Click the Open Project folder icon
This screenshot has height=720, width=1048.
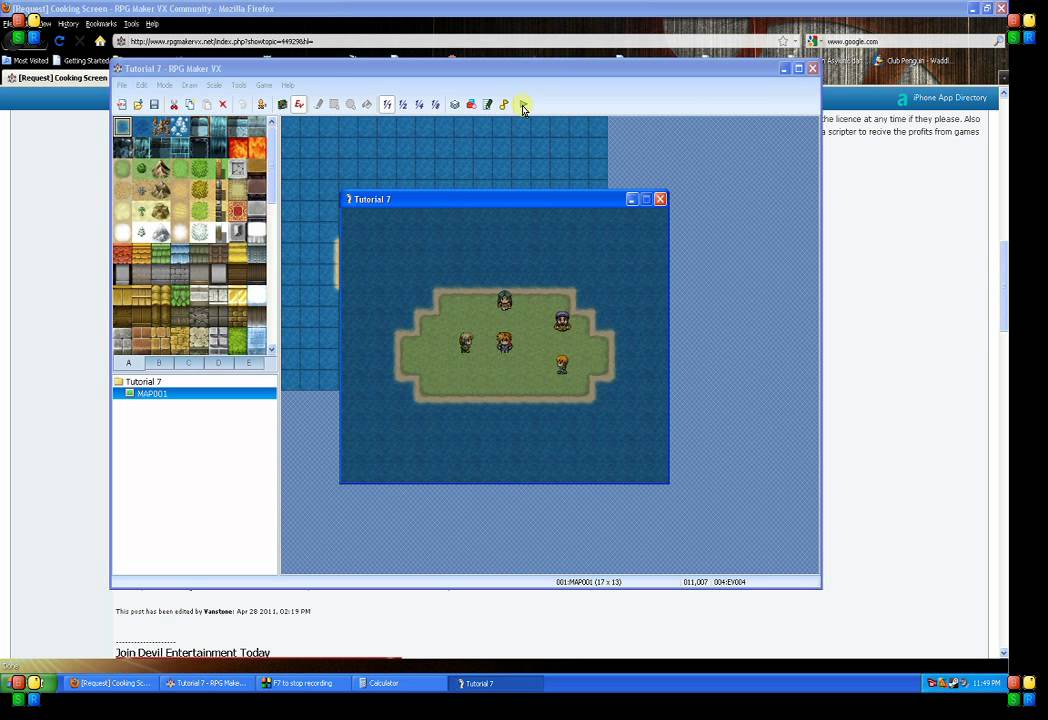click(x=138, y=105)
